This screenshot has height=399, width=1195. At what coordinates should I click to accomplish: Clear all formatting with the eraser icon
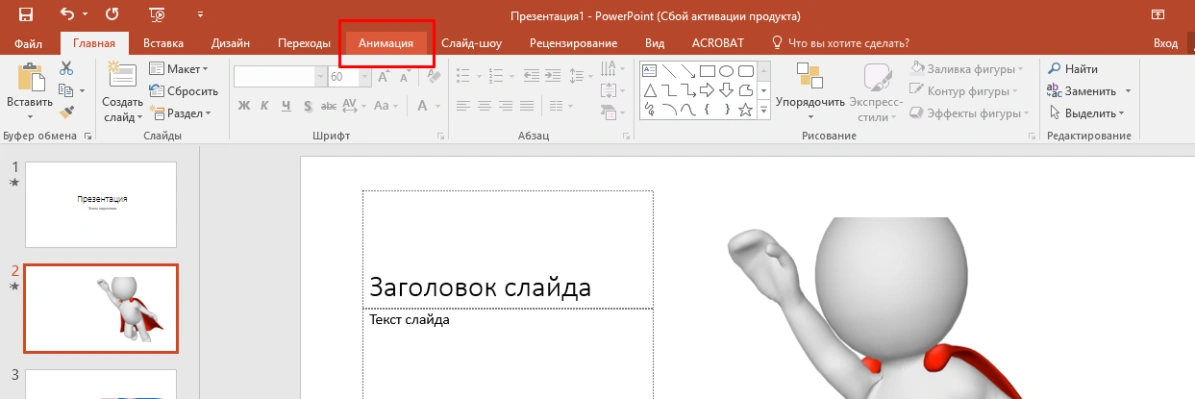[434, 77]
